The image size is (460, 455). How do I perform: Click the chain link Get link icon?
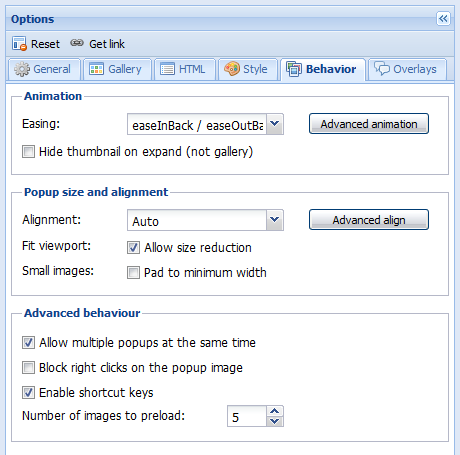(x=77, y=43)
